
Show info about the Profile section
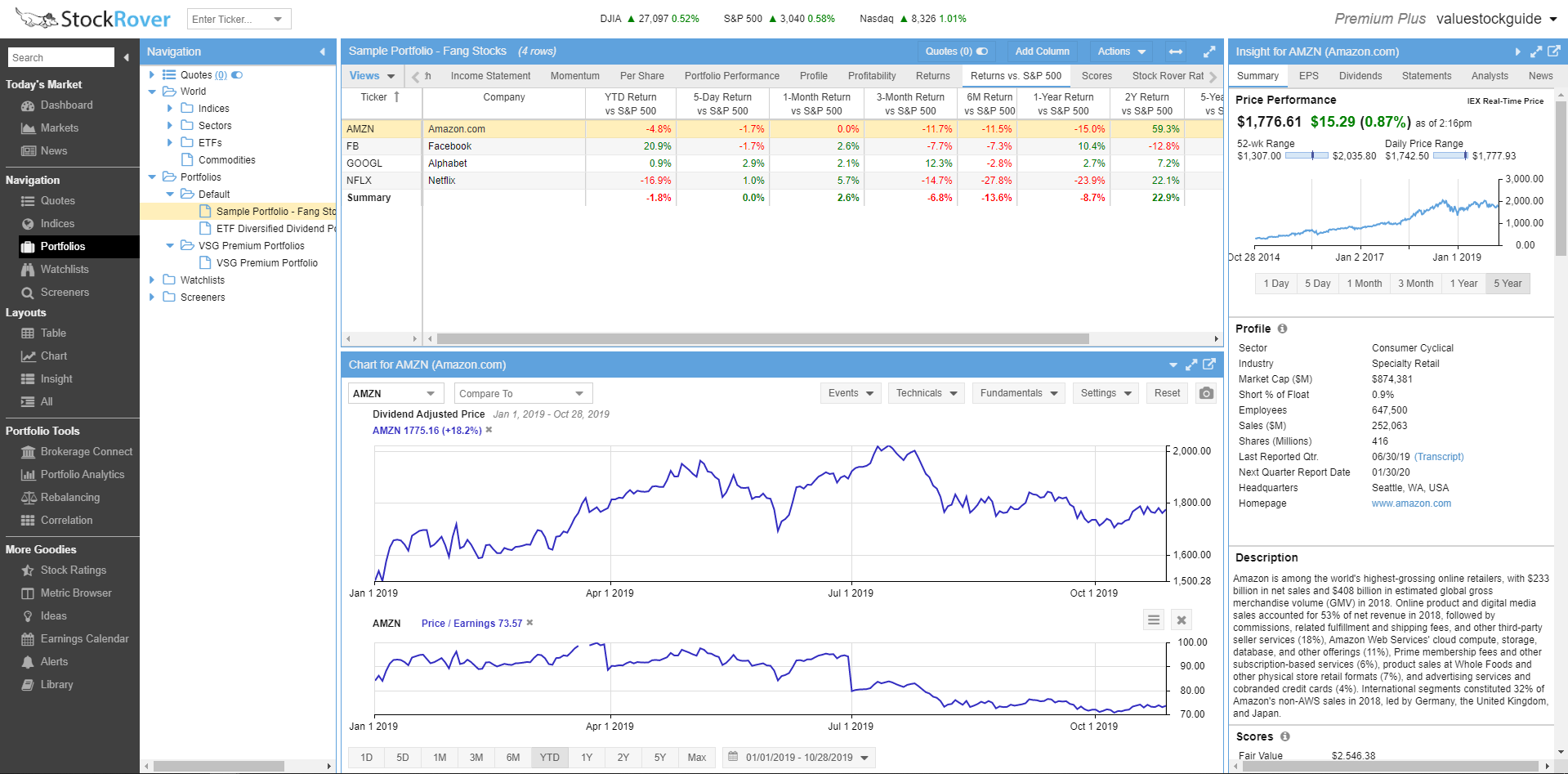(x=1282, y=329)
